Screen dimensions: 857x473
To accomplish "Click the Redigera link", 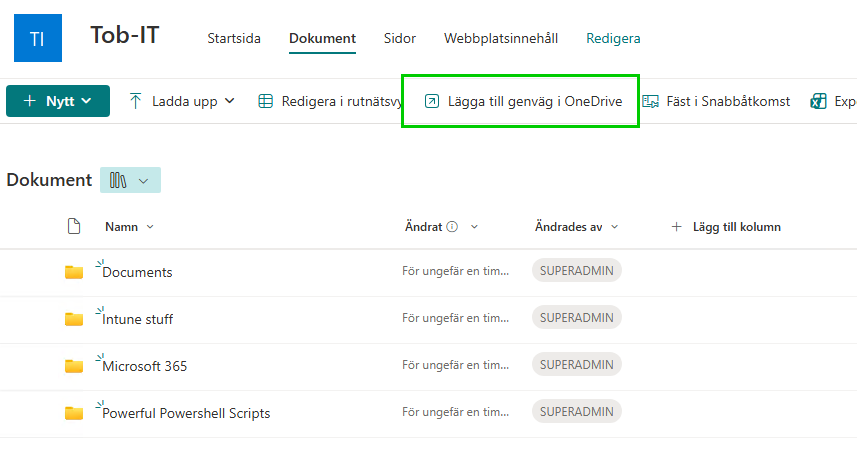I will click(613, 39).
